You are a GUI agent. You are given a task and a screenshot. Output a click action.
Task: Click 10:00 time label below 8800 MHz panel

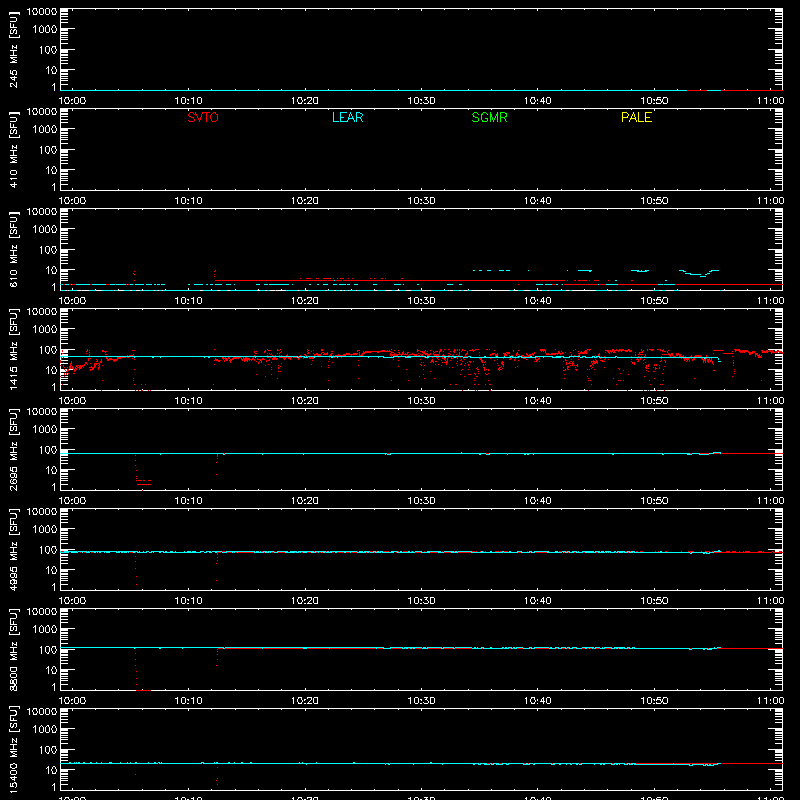click(72, 701)
